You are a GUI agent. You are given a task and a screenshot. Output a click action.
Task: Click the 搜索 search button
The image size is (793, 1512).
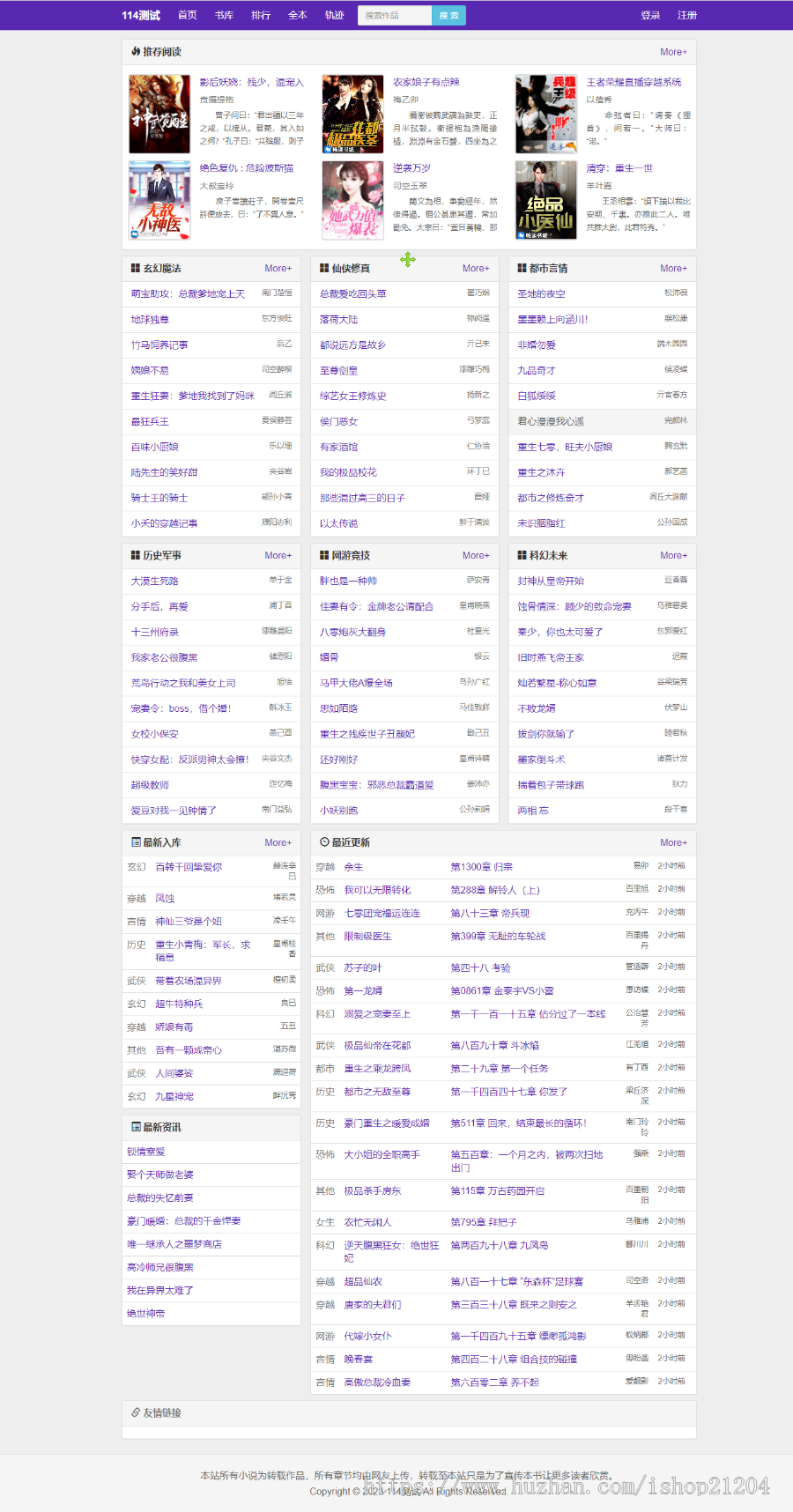pyautogui.click(x=448, y=15)
